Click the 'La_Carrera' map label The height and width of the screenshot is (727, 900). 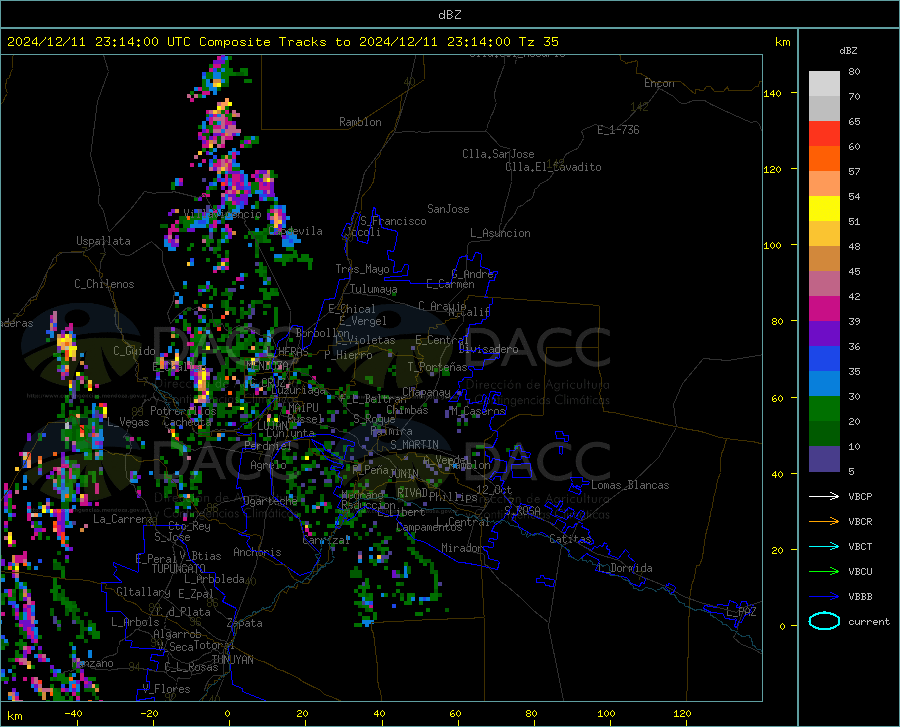click(x=123, y=519)
